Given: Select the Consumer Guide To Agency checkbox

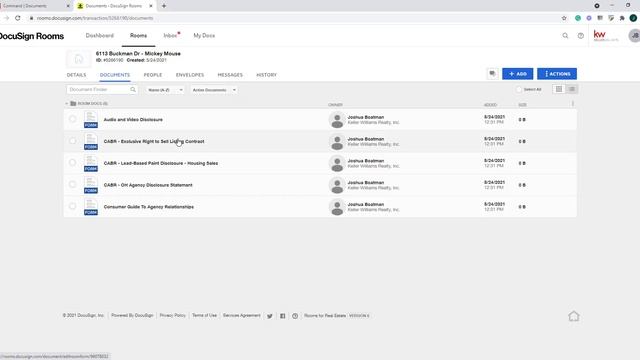Looking at the screenshot, I should coord(72,206).
